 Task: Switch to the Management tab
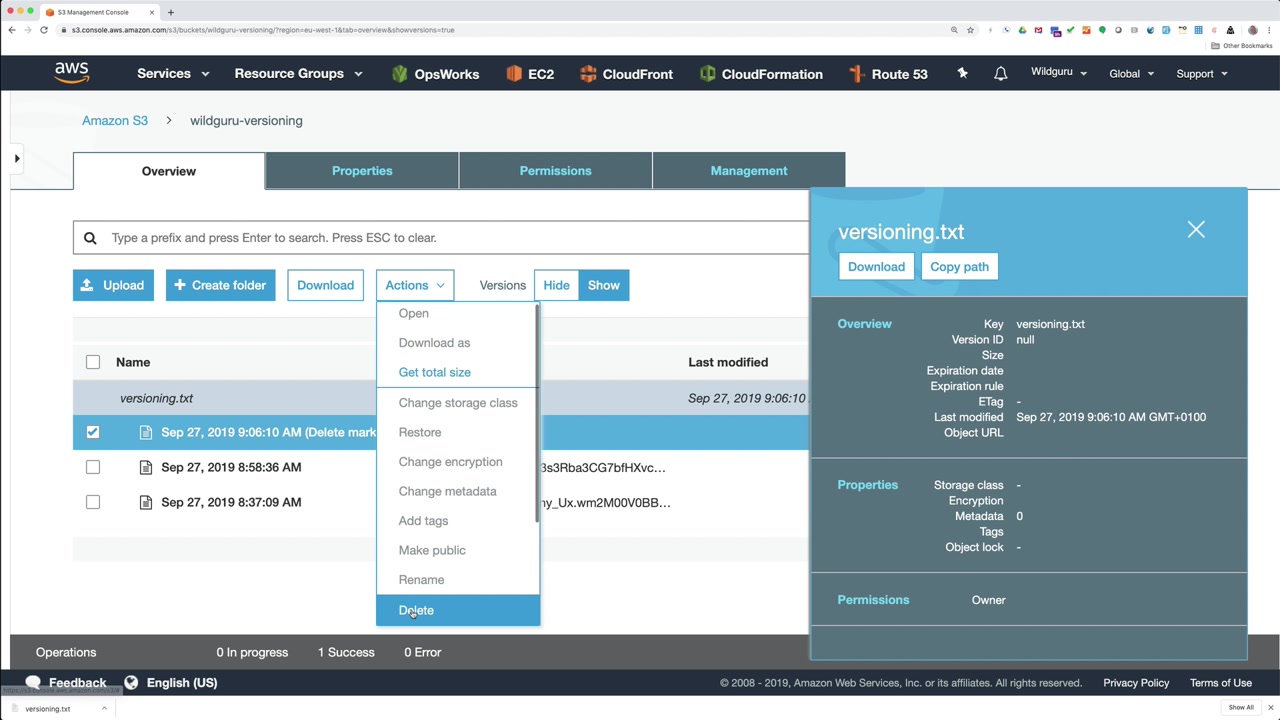tap(749, 171)
